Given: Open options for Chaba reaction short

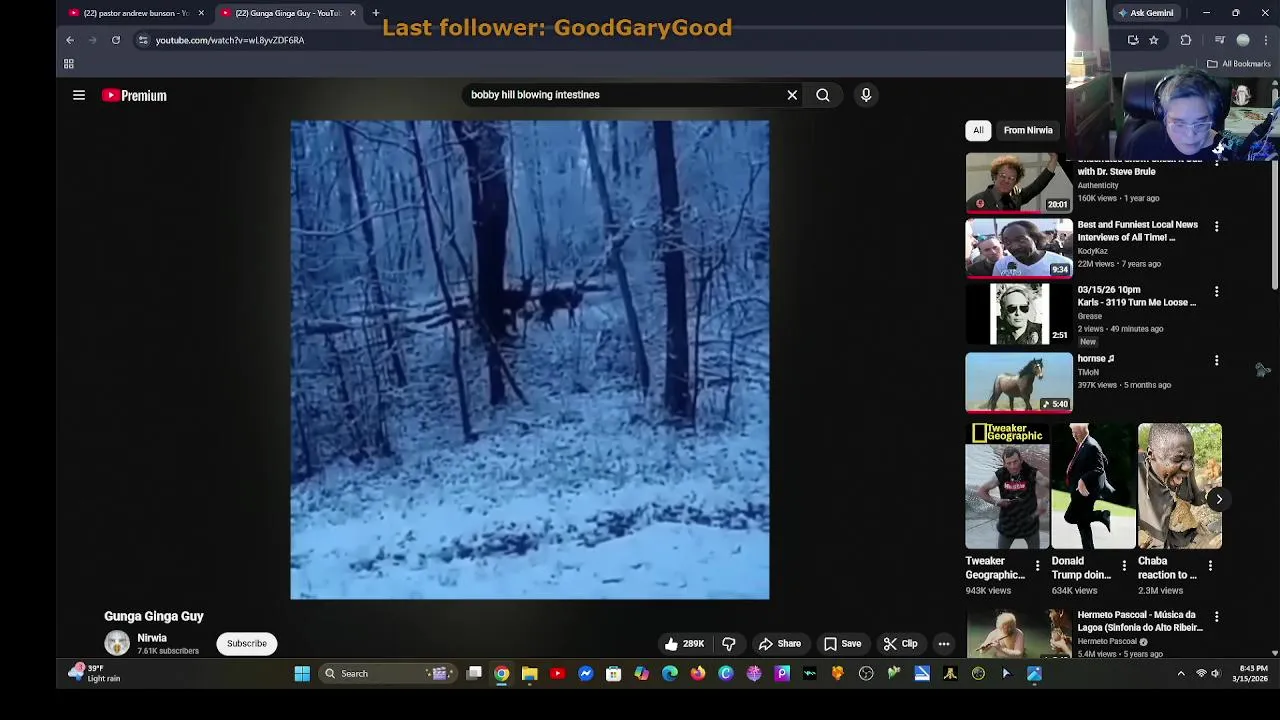Looking at the screenshot, I should point(1210,567).
